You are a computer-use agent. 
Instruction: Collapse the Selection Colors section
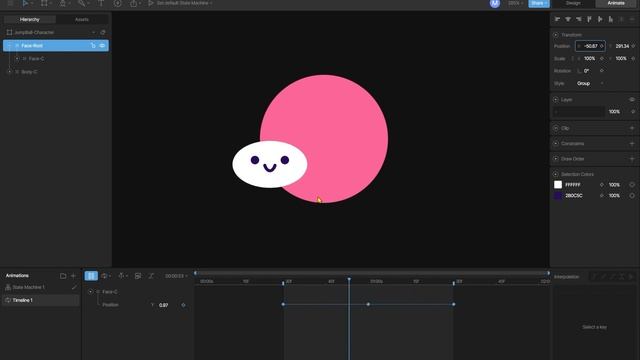pyautogui.click(x=556, y=174)
